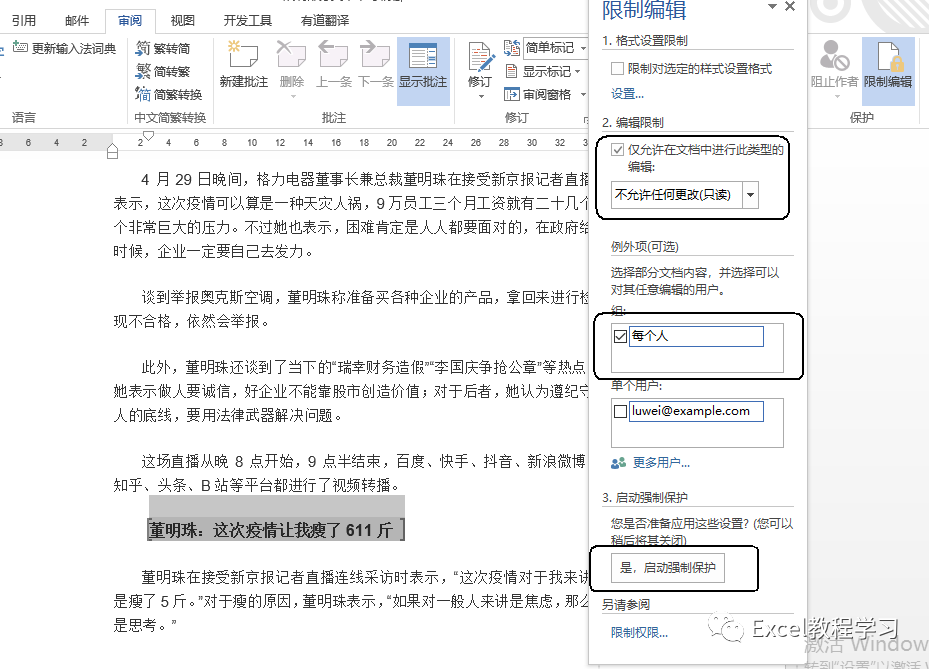The height and width of the screenshot is (669, 929).
Task: Open the 有道翻译 tab
Action: pos(325,21)
